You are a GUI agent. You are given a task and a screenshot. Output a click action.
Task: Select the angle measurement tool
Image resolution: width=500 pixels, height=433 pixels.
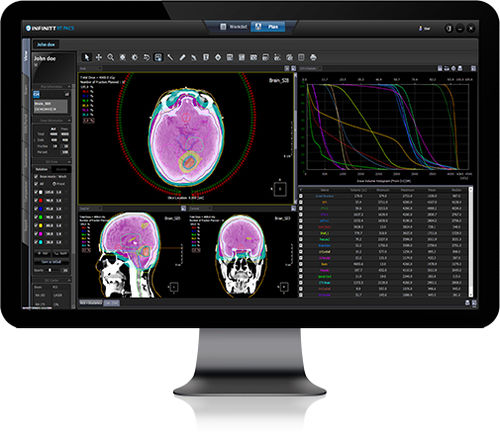pos(194,57)
